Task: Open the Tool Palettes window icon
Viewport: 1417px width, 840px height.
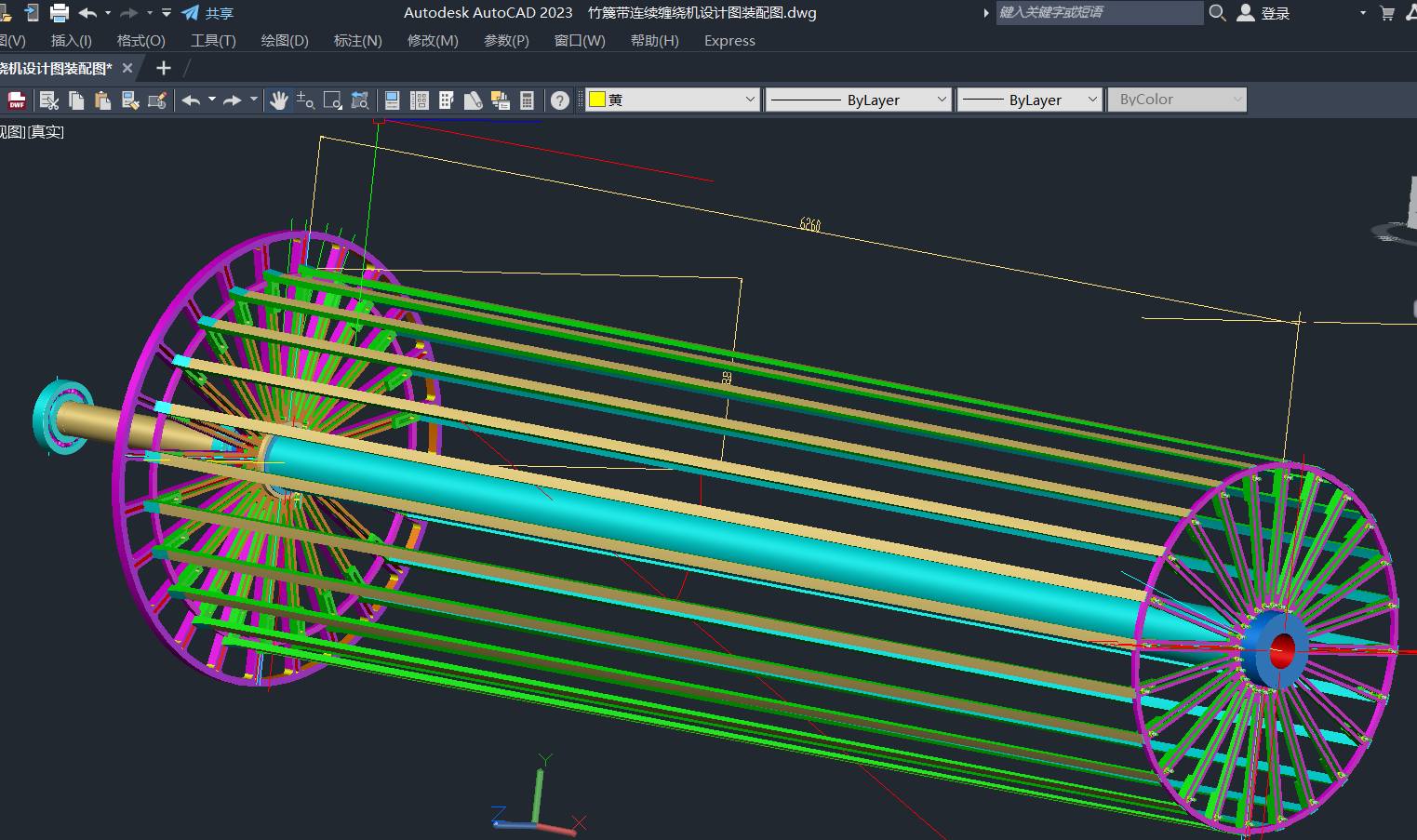Action: 446,100
